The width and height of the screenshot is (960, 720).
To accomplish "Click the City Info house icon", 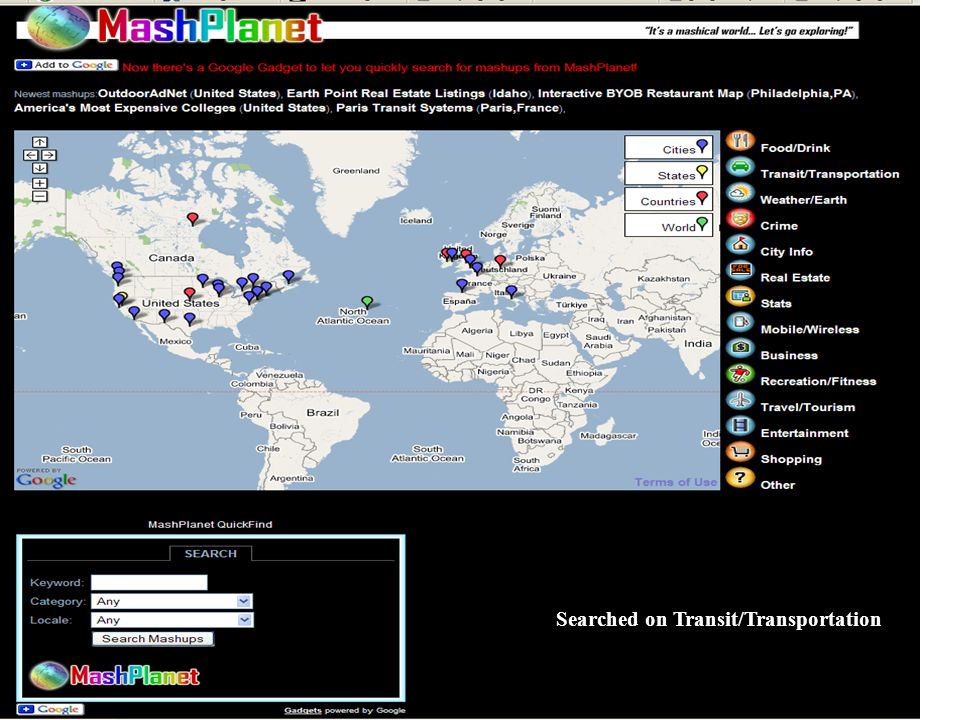I will tap(740, 244).
